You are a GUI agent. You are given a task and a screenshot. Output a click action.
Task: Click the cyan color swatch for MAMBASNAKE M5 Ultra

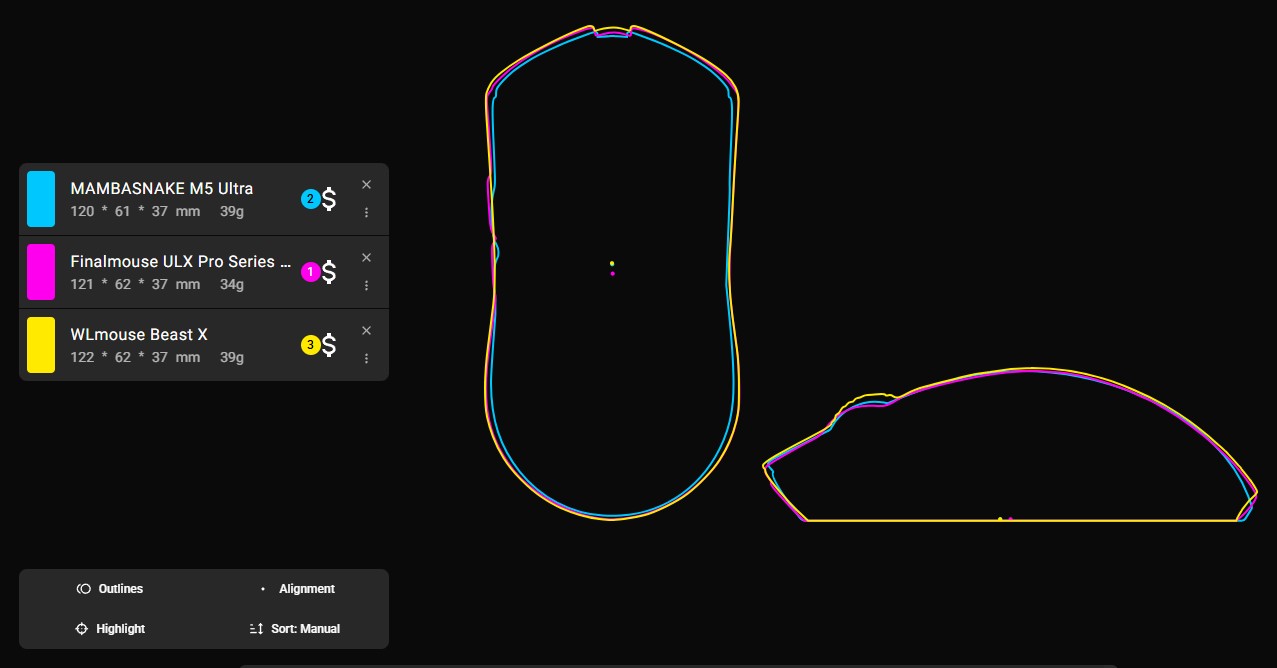click(x=41, y=199)
